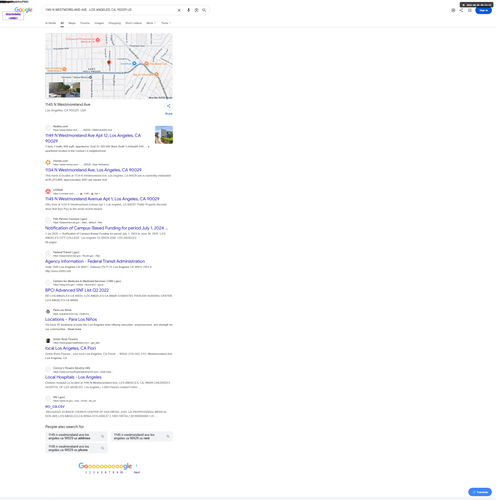Open thumbnail of Realtor listing building
Screen dimensions: 499x500
[x=164, y=135]
